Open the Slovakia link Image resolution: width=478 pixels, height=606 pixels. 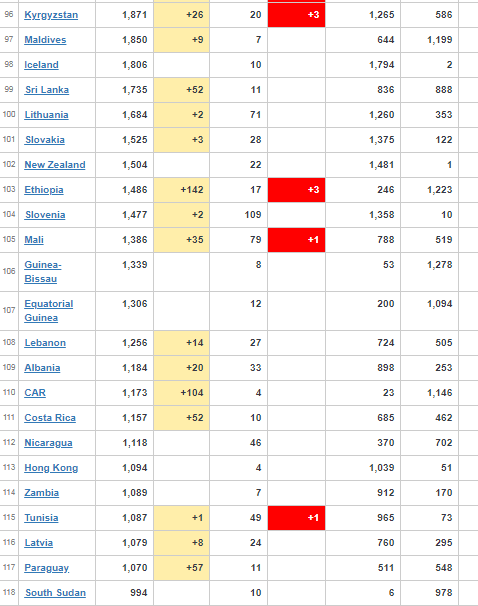pyautogui.click(x=45, y=140)
